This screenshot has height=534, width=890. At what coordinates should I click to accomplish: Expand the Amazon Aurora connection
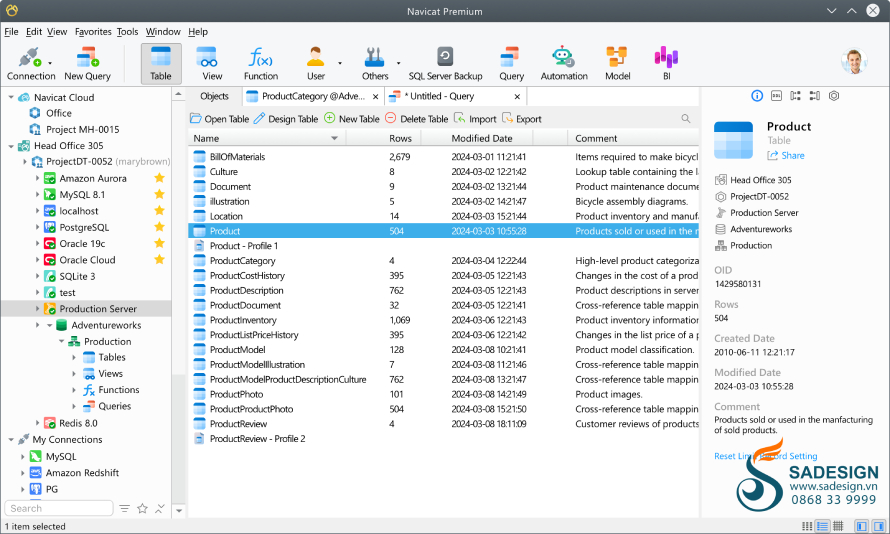coord(37,178)
